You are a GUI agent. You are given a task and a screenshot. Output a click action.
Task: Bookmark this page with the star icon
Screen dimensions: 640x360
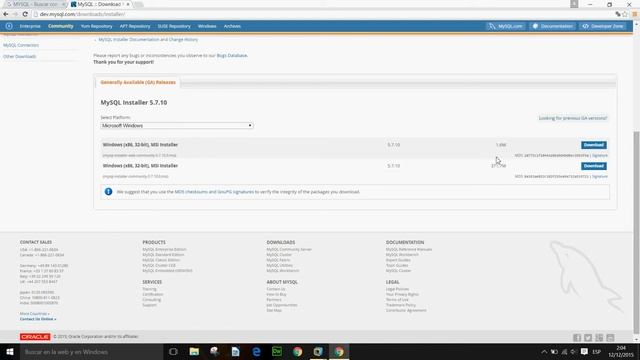(624, 14)
